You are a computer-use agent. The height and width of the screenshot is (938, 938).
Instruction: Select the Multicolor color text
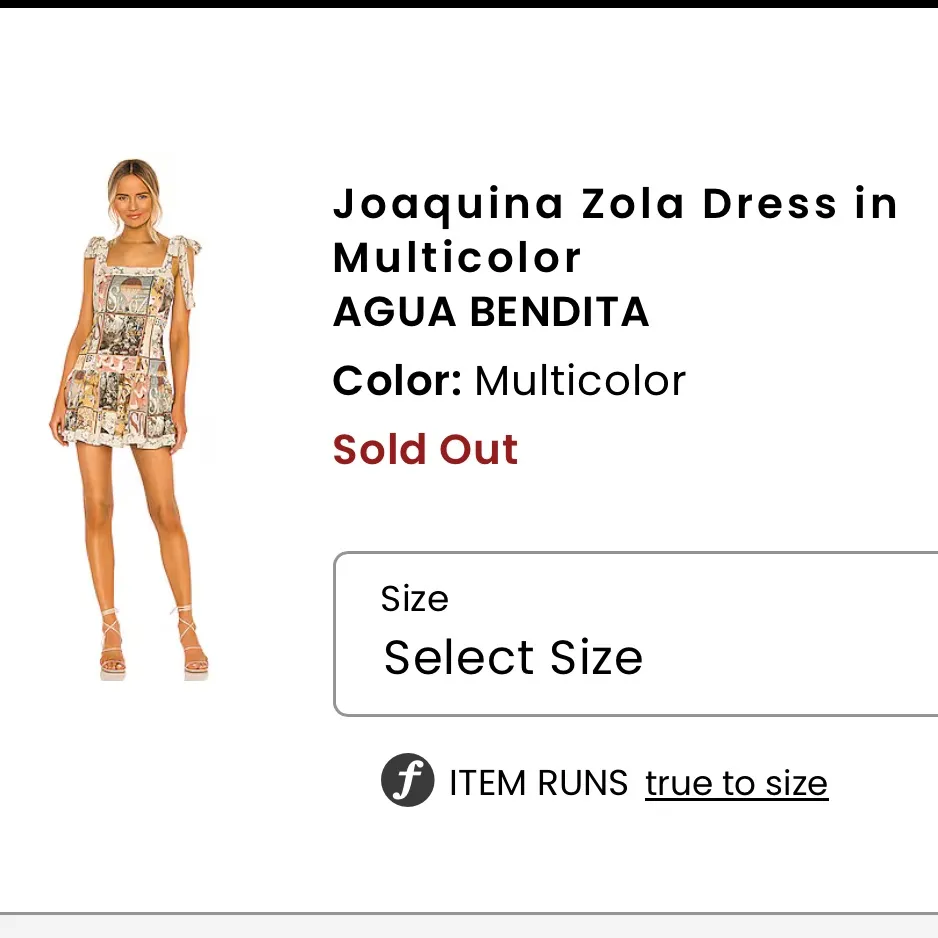click(579, 380)
